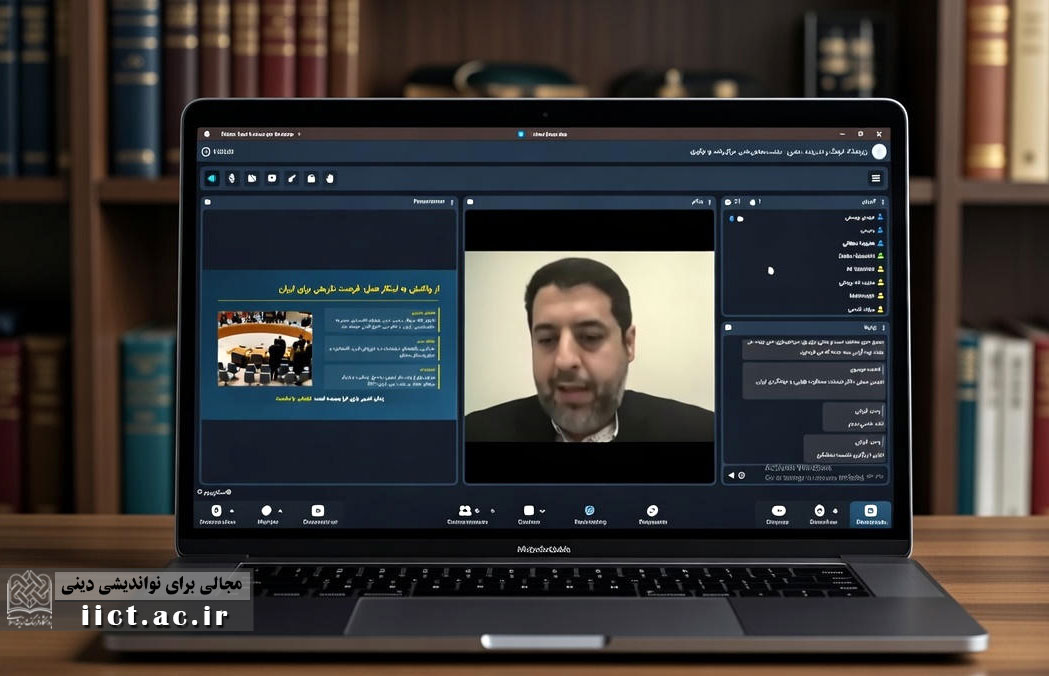Mute the speaker icon in the top toolbar
Viewport: 1049px width, 676px height.
(212, 178)
